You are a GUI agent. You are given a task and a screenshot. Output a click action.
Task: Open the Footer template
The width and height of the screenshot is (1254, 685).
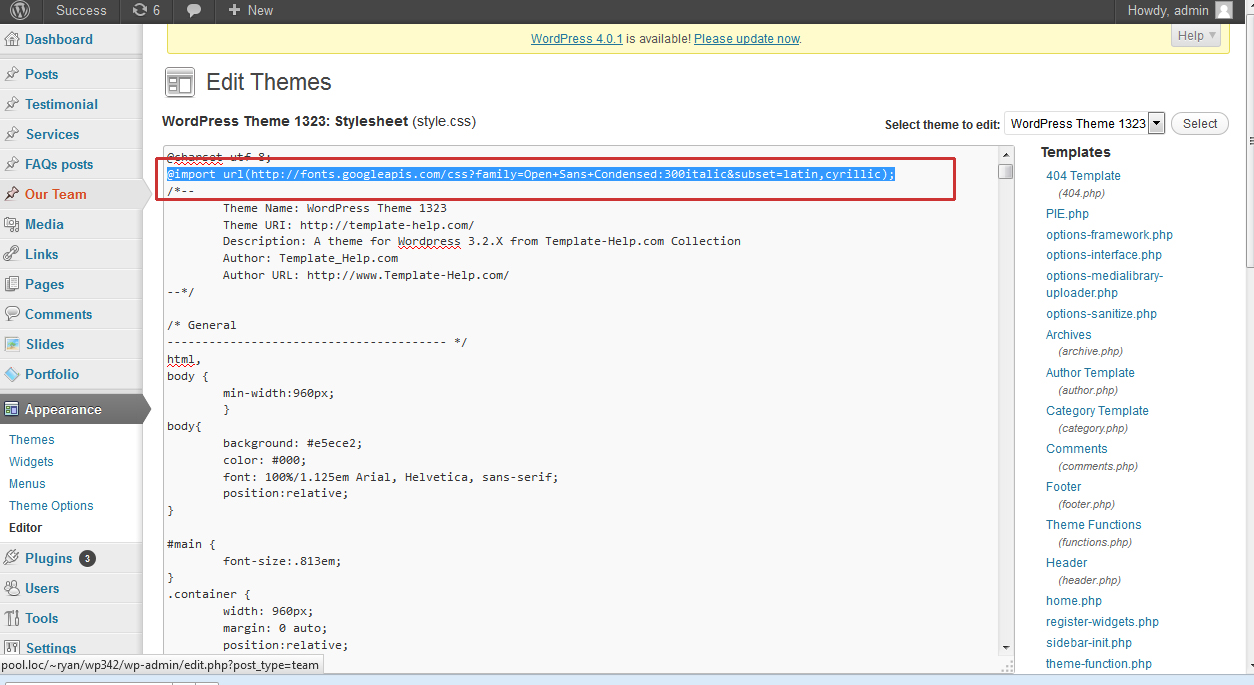[1064, 487]
